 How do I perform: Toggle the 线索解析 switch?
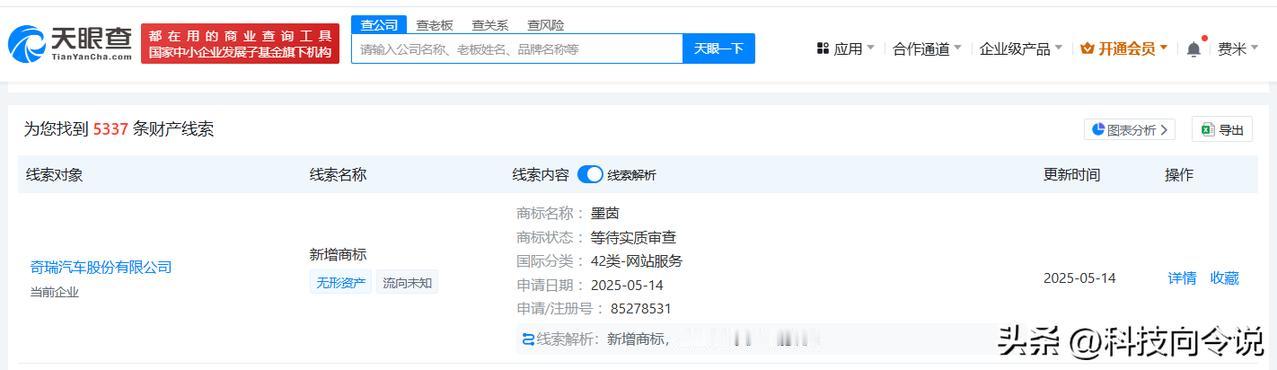pos(590,174)
